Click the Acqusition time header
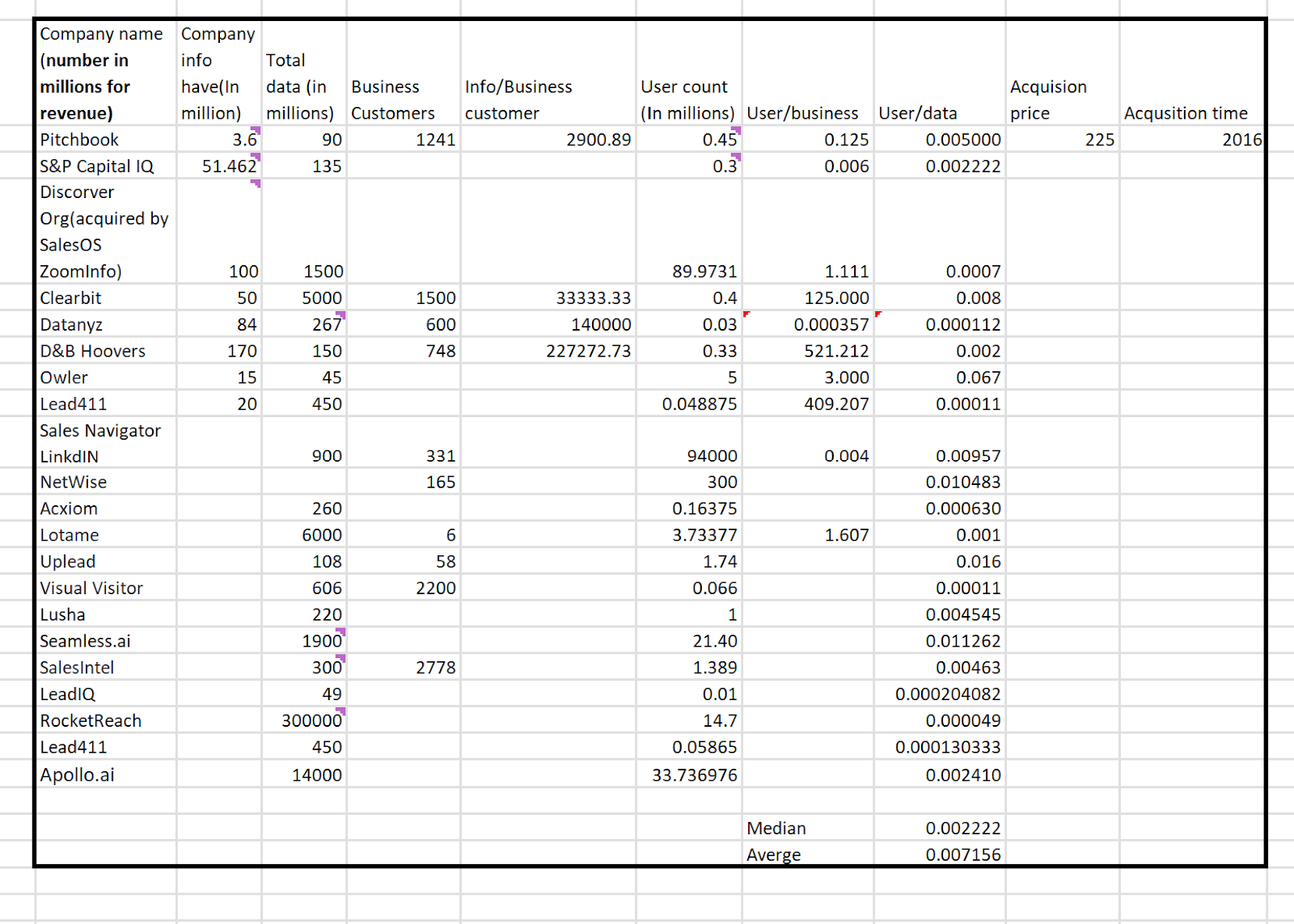 (x=1193, y=73)
